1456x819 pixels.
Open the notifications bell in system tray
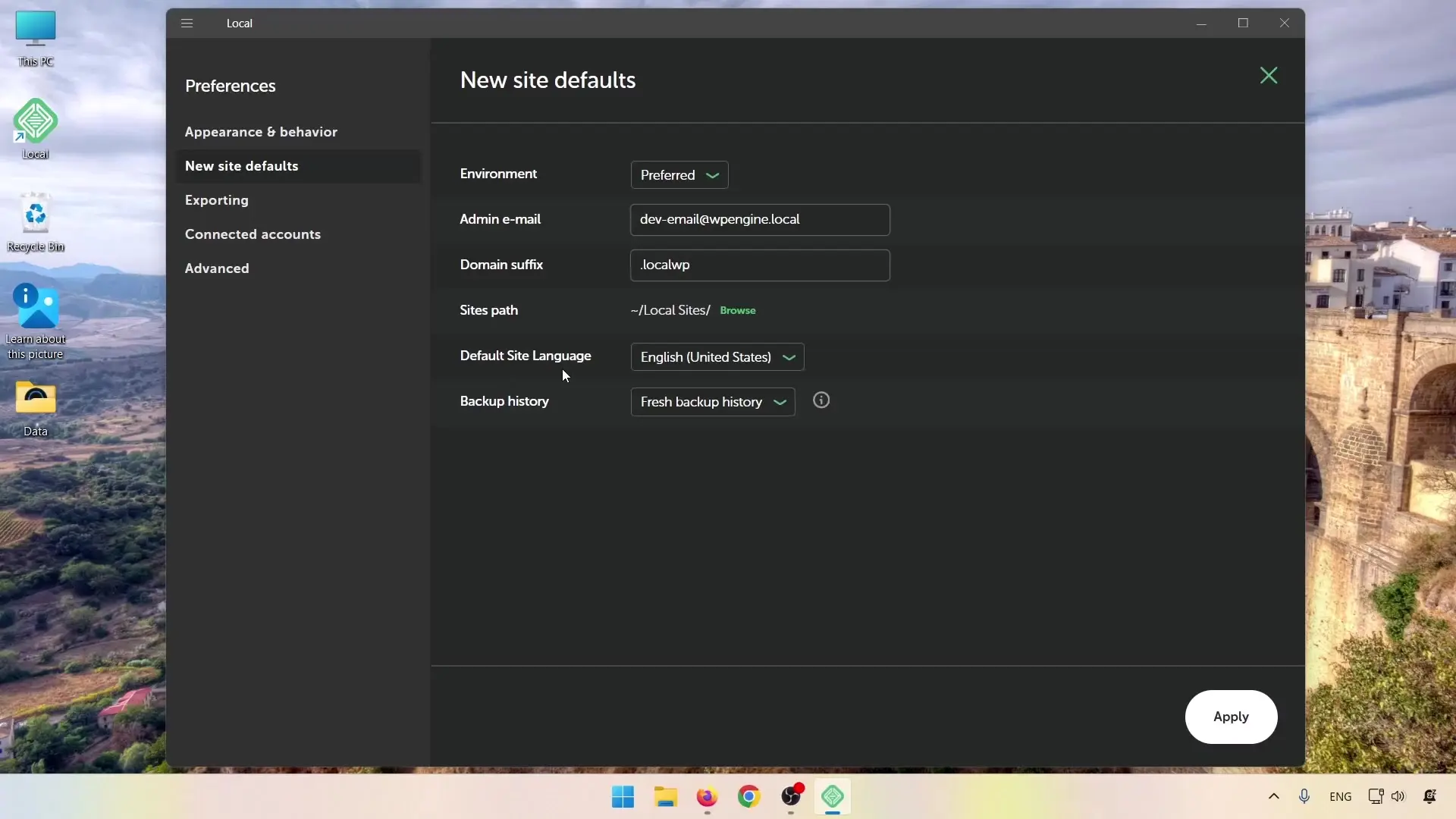tap(1430, 796)
